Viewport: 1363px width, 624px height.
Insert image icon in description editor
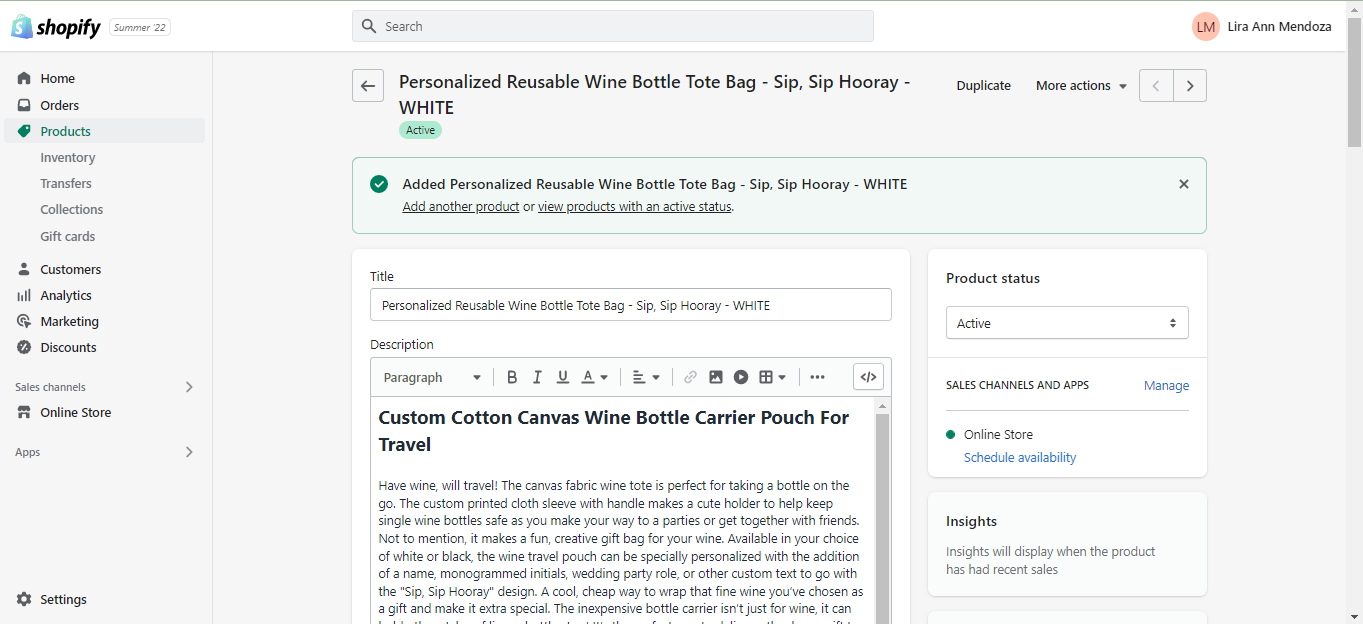(x=716, y=377)
